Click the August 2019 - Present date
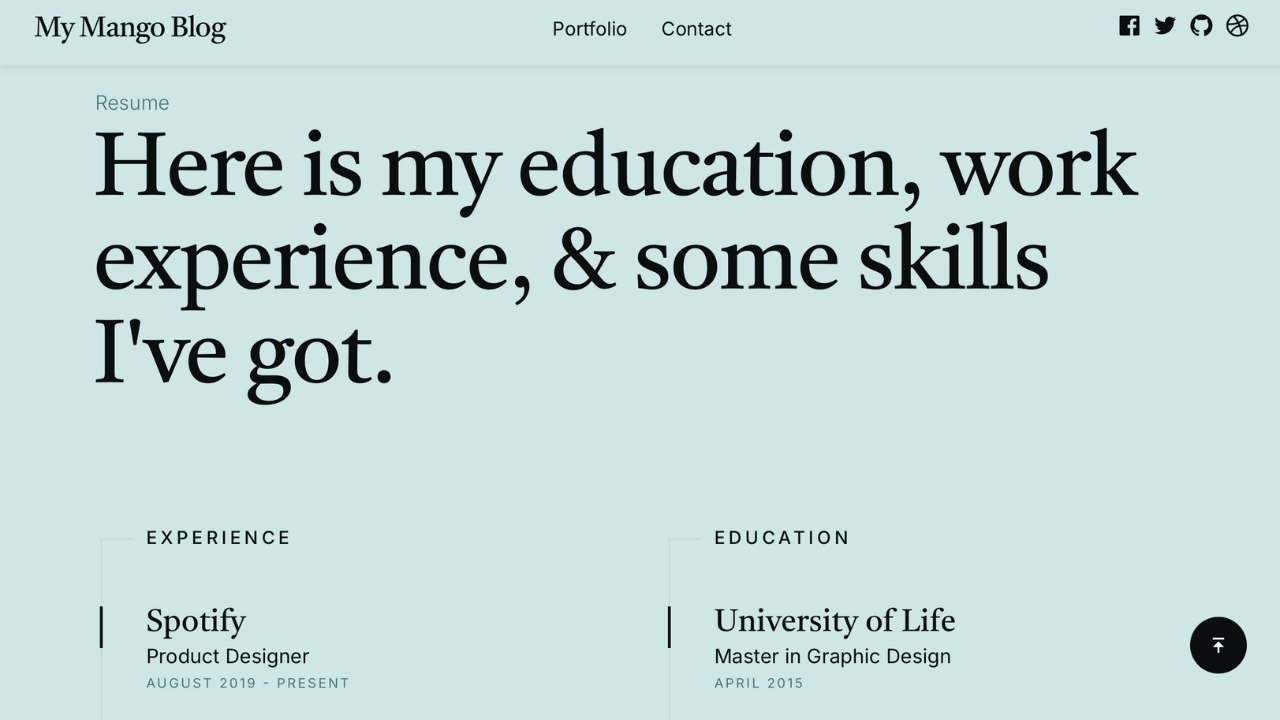Screen dimensions: 1280x720 (x=248, y=683)
